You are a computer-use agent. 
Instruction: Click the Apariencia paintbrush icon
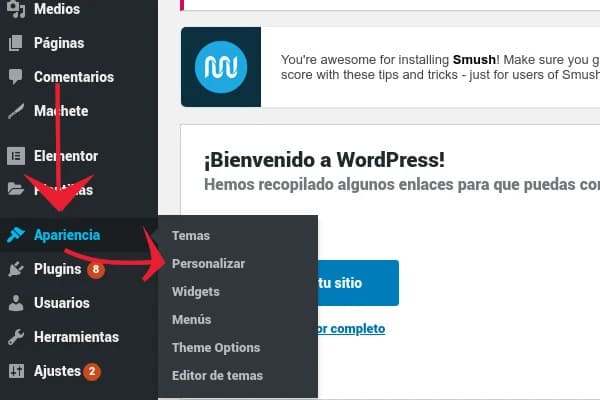click(x=16, y=235)
